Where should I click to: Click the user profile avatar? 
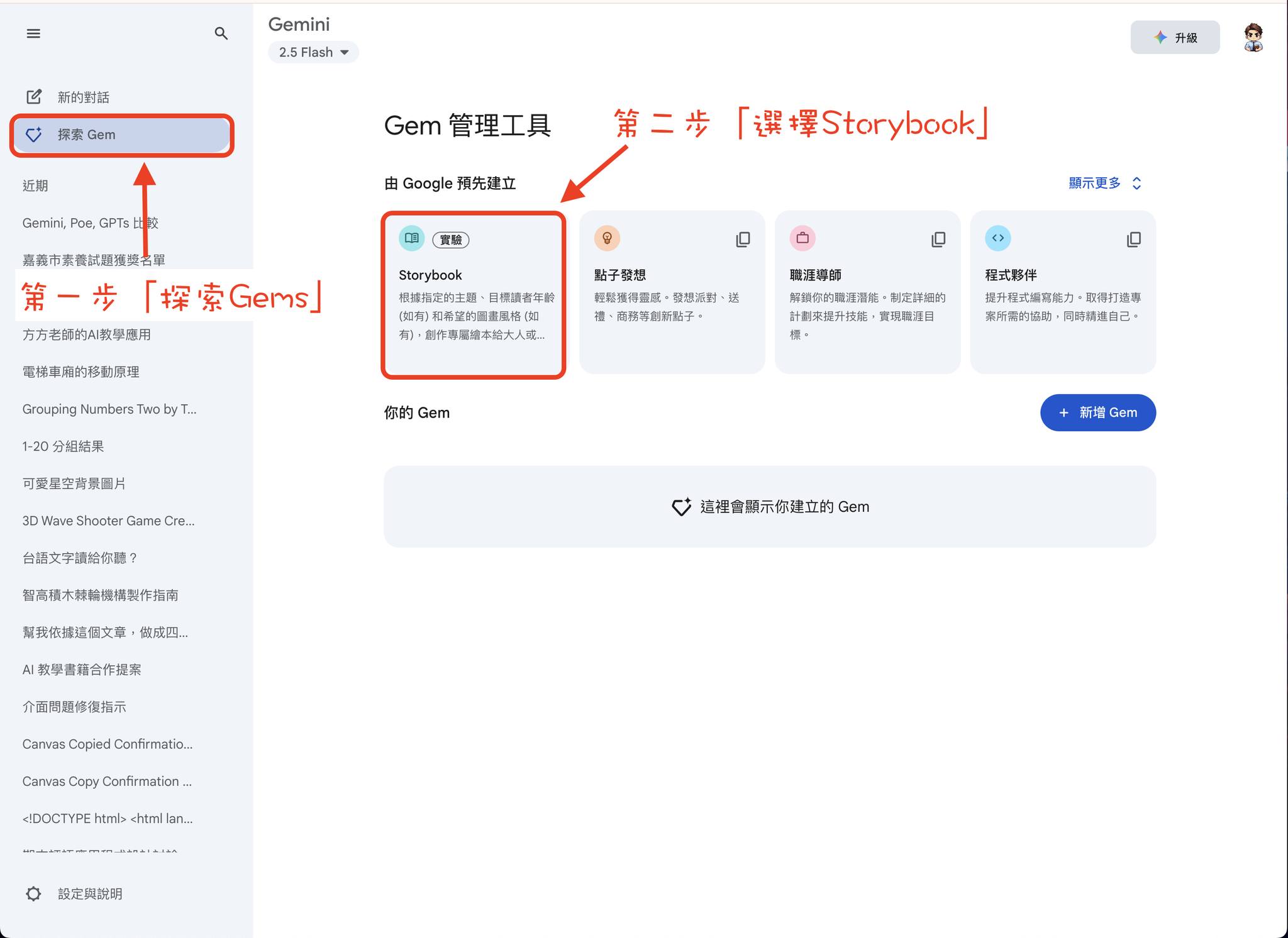(x=1253, y=37)
